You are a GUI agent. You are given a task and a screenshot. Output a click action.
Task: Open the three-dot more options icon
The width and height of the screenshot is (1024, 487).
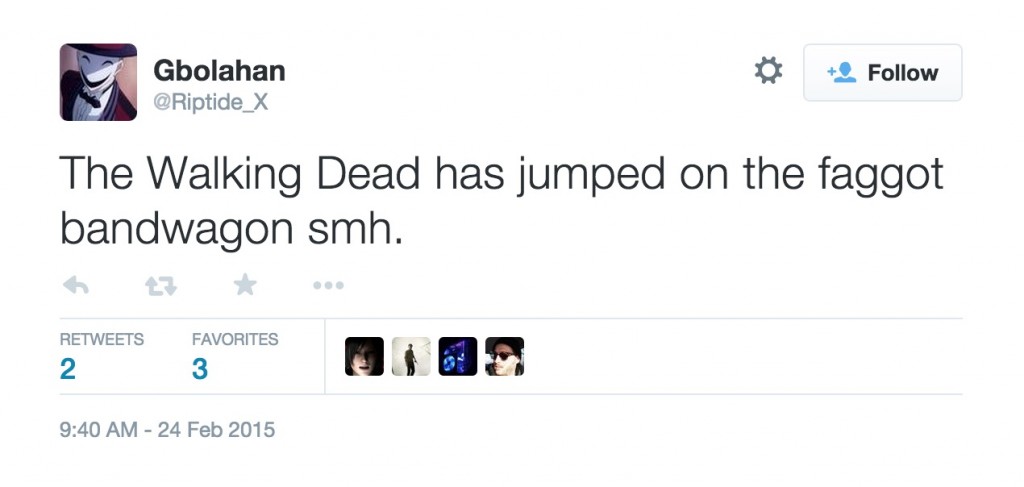tap(327, 286)
